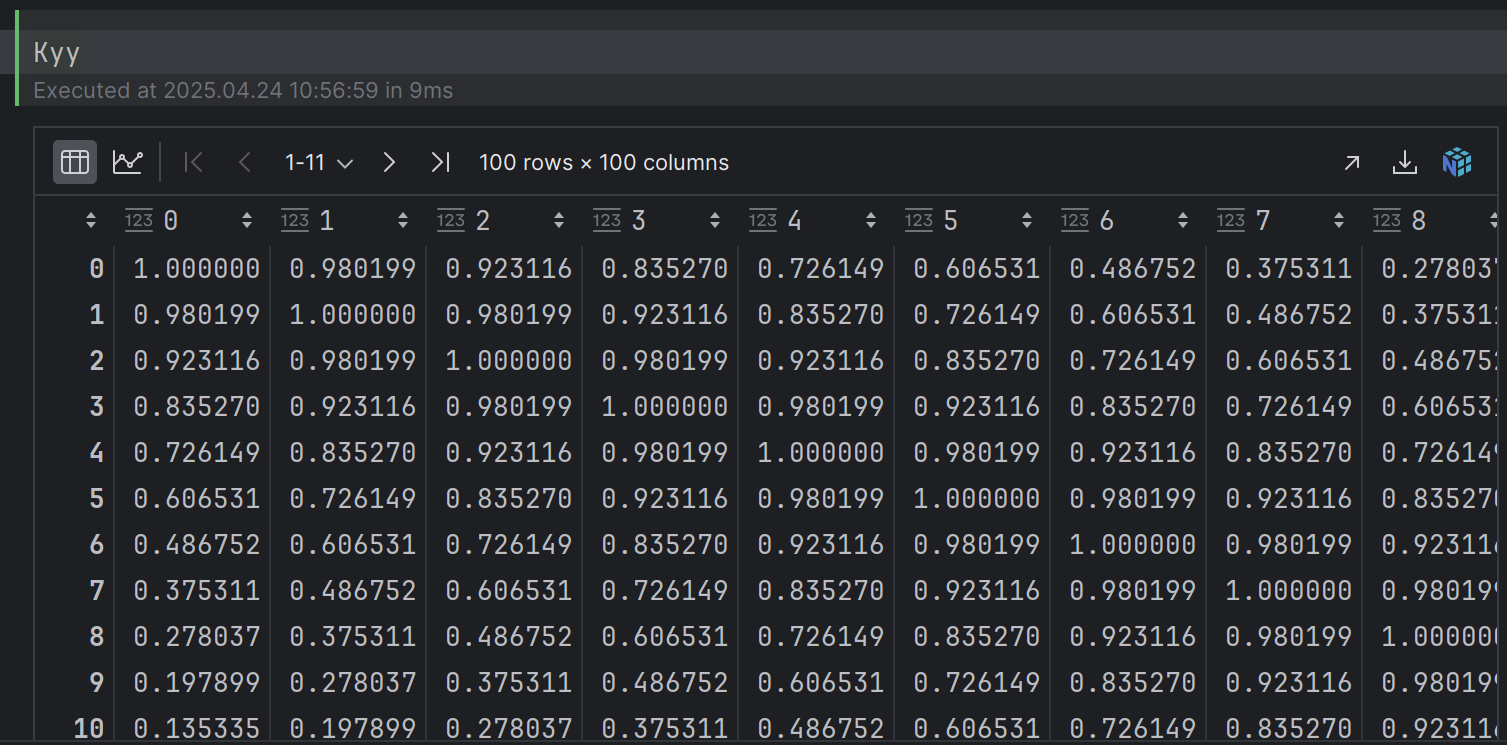The image size is (1507, 745).
Task: Select cell 0.835270 in row 3, column 6
Action: (1133, 406)
